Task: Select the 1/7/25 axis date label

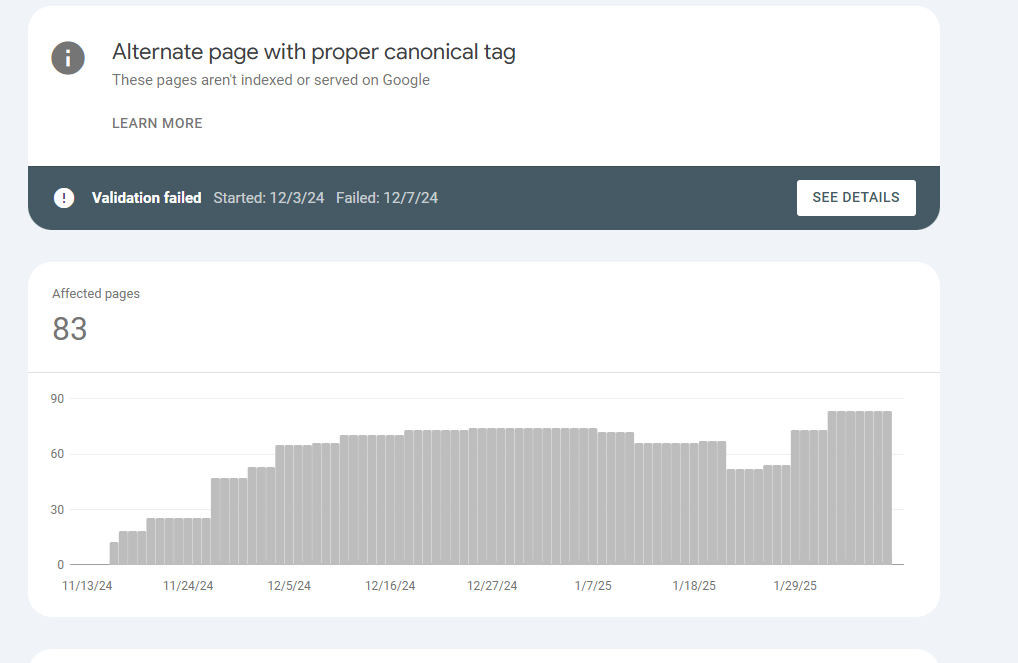Action: click(593, 586)
